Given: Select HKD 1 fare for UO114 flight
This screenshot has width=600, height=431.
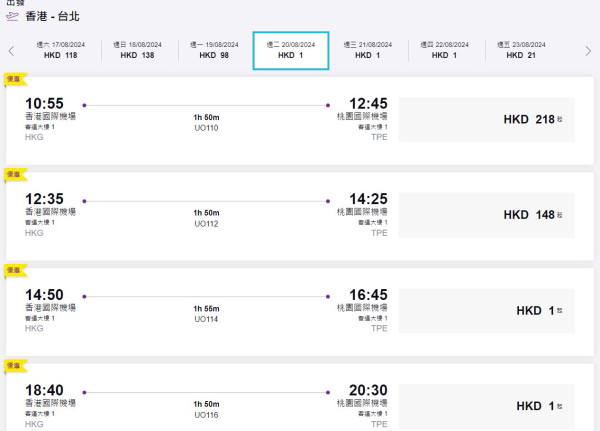Looking at the screenshot, I should 486,311.
